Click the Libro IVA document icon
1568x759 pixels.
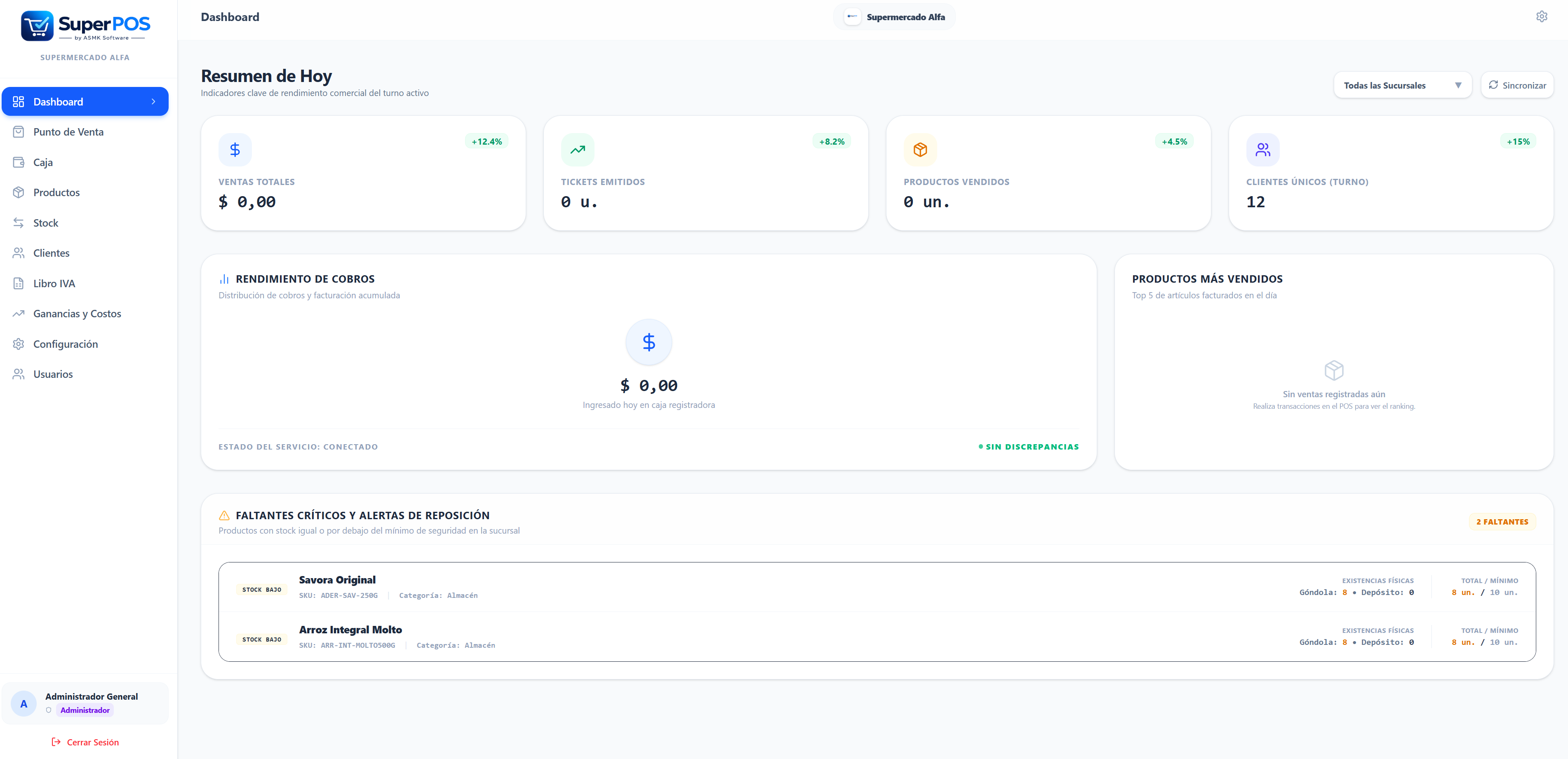[18, 283]
